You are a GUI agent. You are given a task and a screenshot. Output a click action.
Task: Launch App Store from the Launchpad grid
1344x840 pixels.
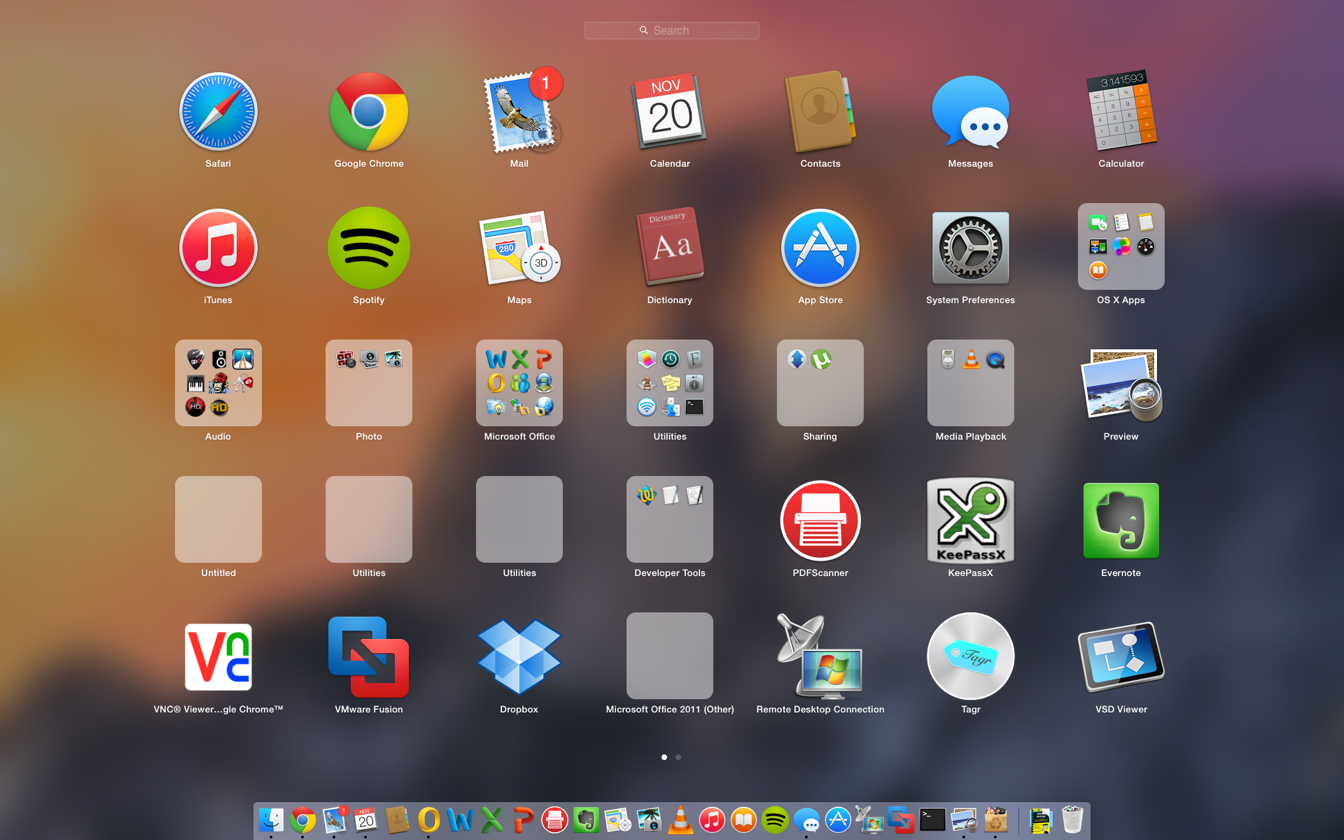pyautogui.click(x=820, y=248)
